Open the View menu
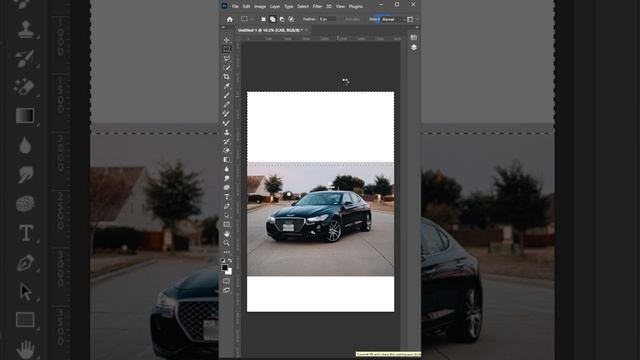This screenshot has height=360, width=640. point(340,6)
